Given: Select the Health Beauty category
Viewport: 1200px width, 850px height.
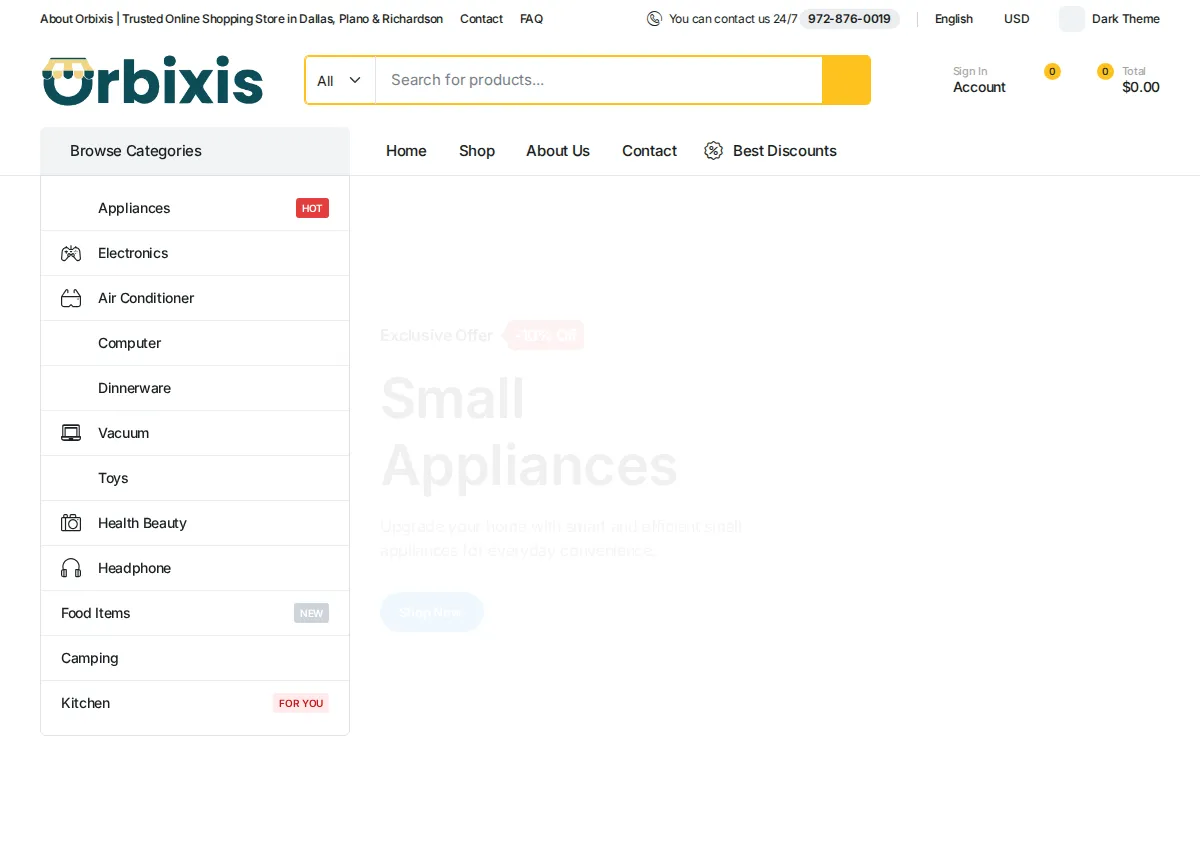Looking at the screenshot, I should point(195,523).
